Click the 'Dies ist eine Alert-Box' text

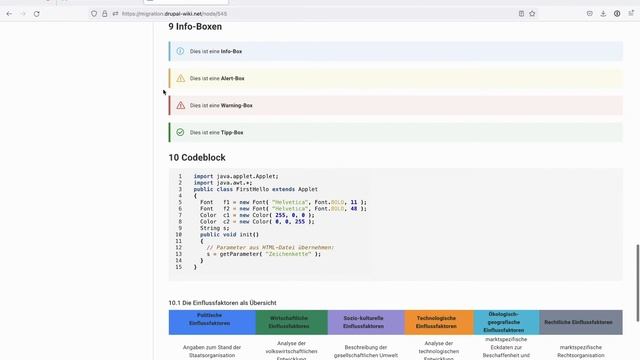tap(217, 78)
